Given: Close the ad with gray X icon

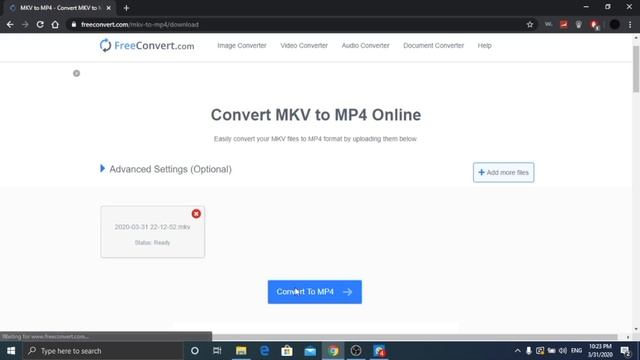Looking at the screenshot, I should point(76,73).
